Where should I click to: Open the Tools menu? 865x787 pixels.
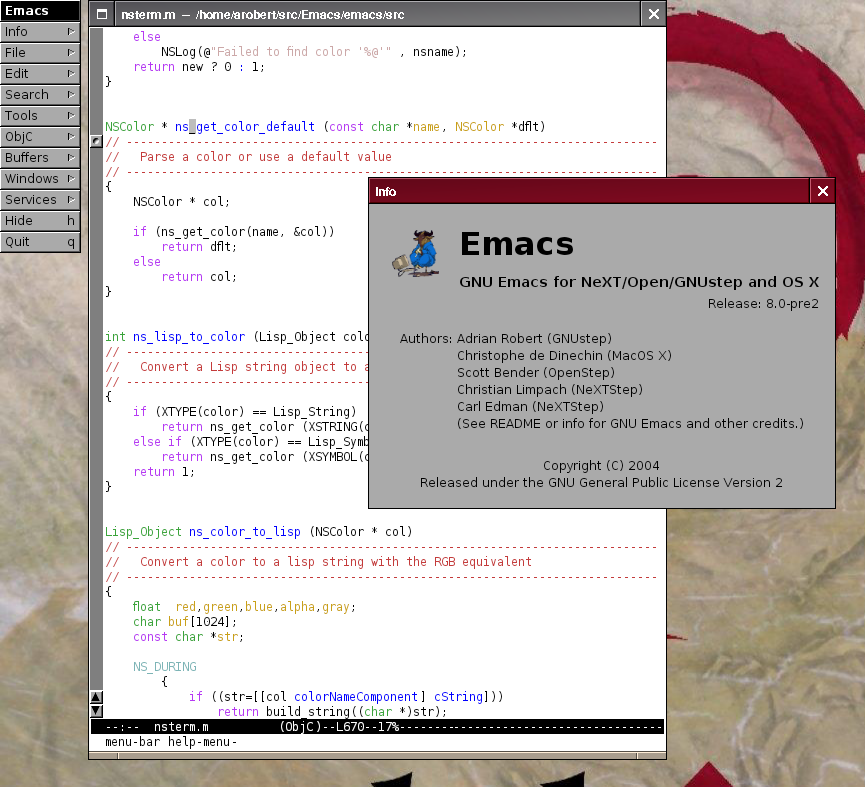[x=40, y=115]
